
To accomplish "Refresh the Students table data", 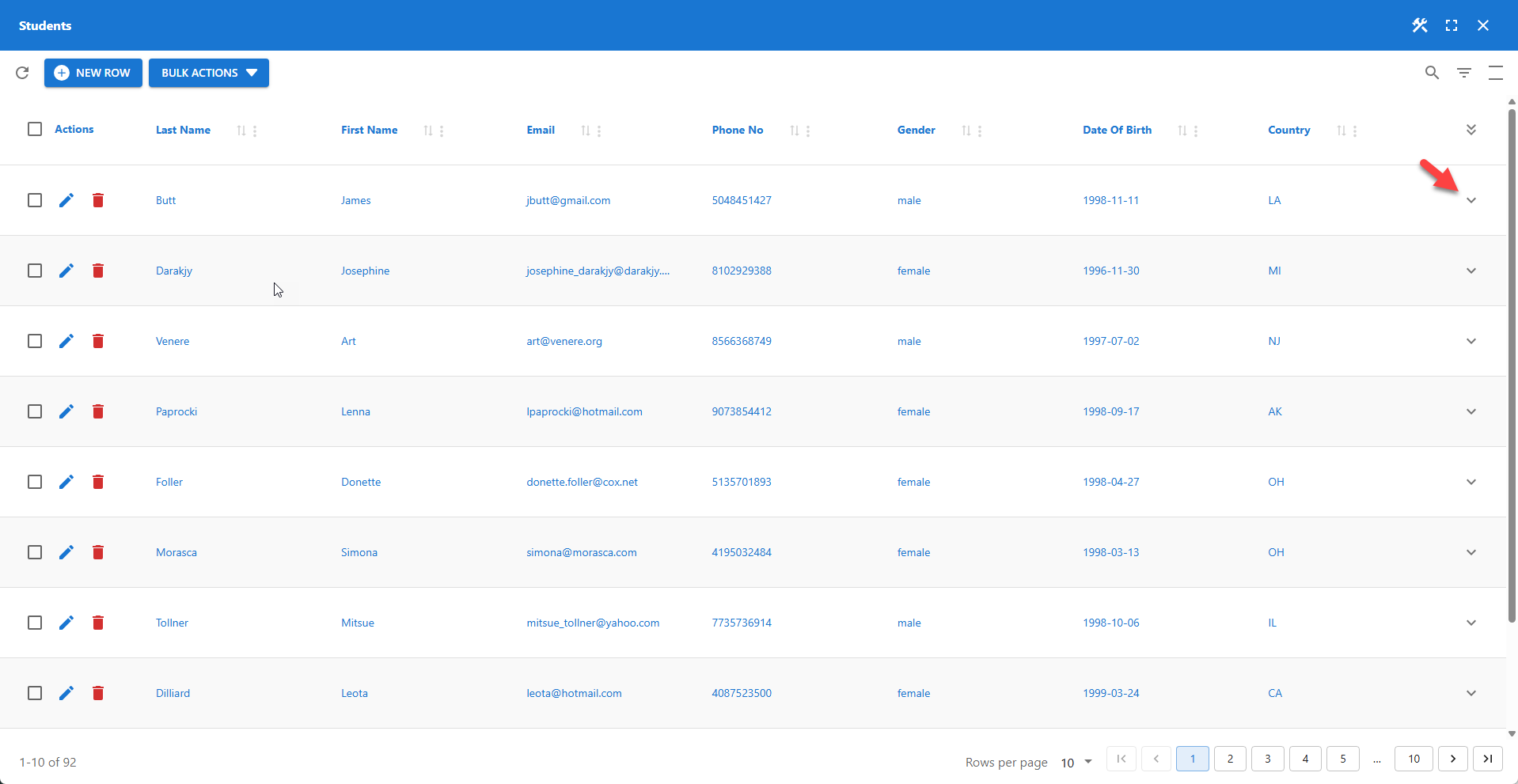I will (22, 73).
